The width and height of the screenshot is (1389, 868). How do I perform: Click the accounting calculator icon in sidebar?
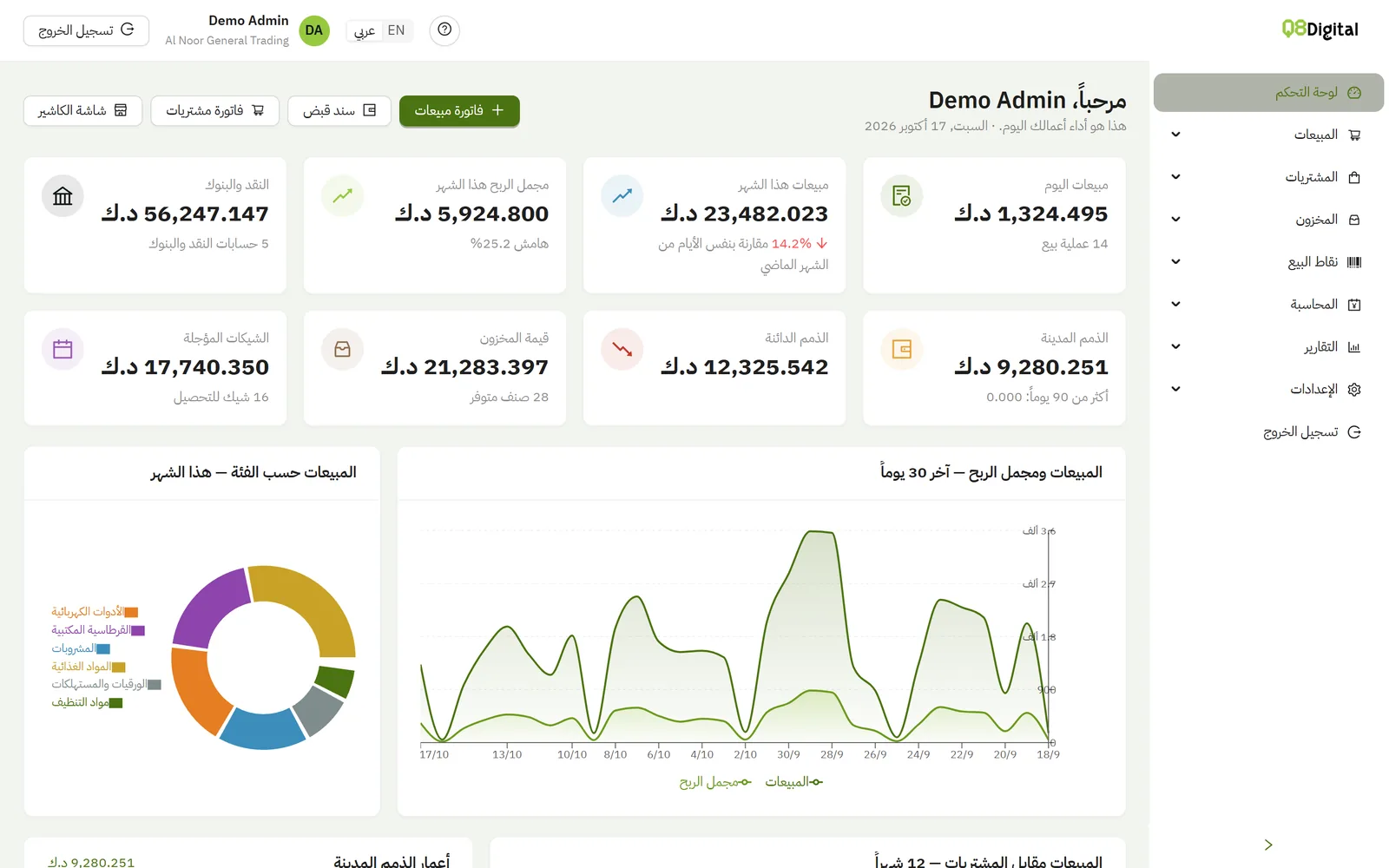(x=1354, y=305)
